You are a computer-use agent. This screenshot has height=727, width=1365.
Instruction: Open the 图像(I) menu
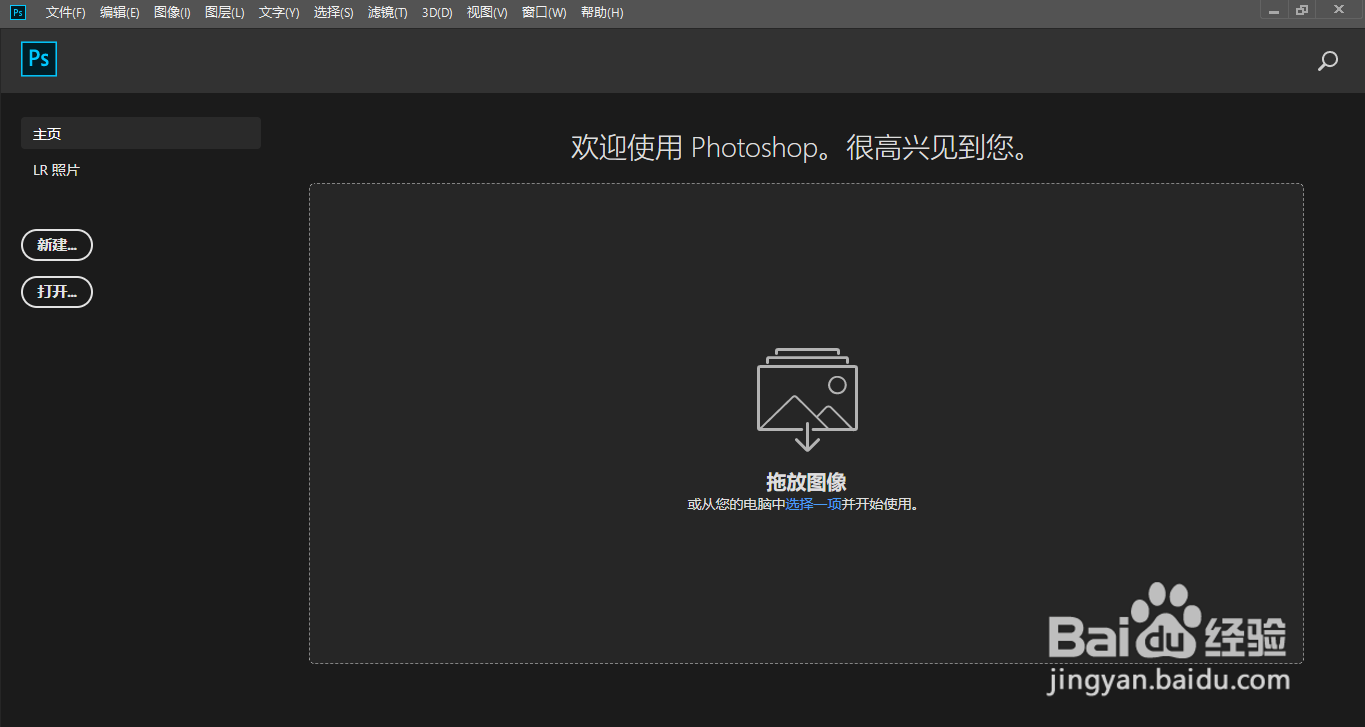(x=172, y=12)
